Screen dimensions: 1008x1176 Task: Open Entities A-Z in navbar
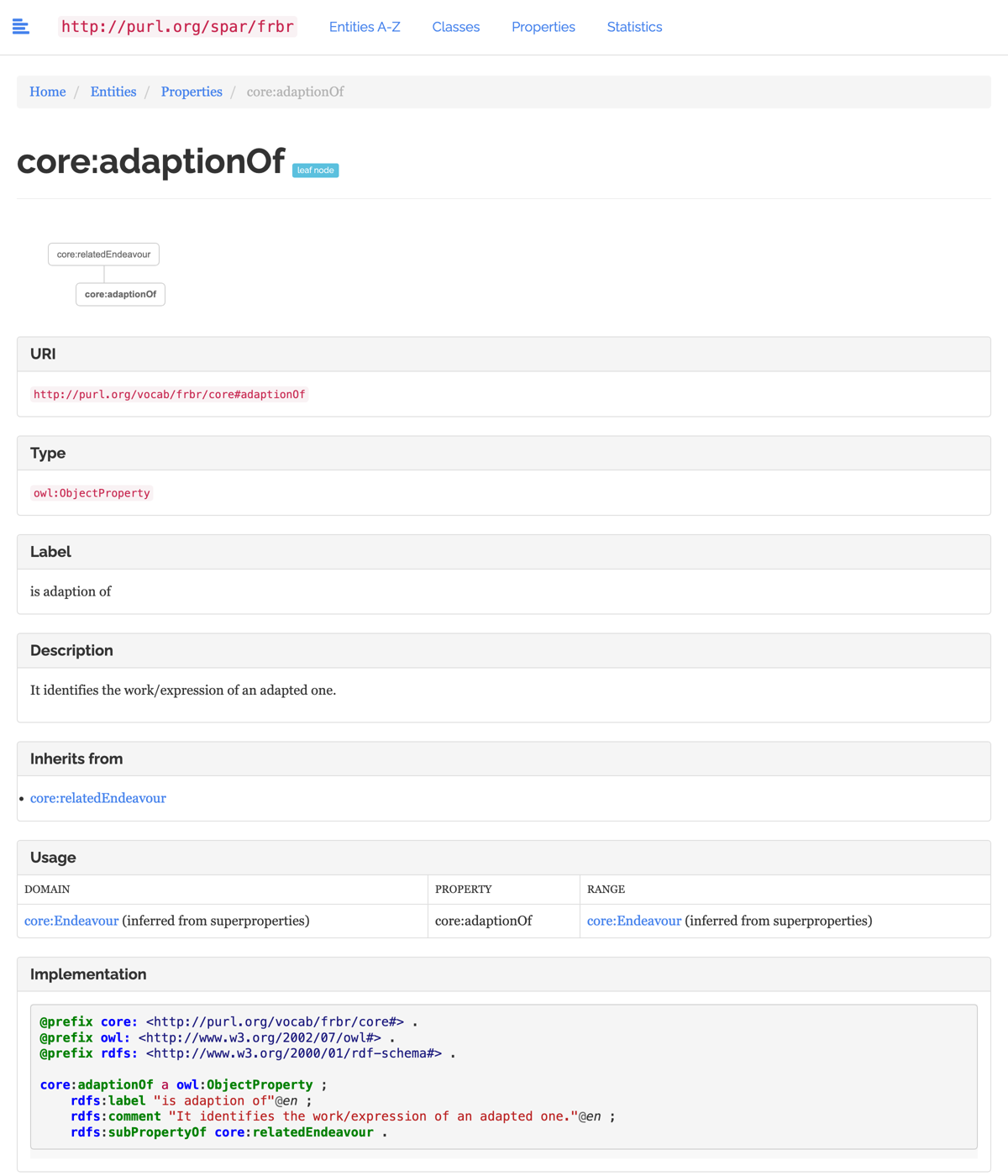[x=365, y=27]
